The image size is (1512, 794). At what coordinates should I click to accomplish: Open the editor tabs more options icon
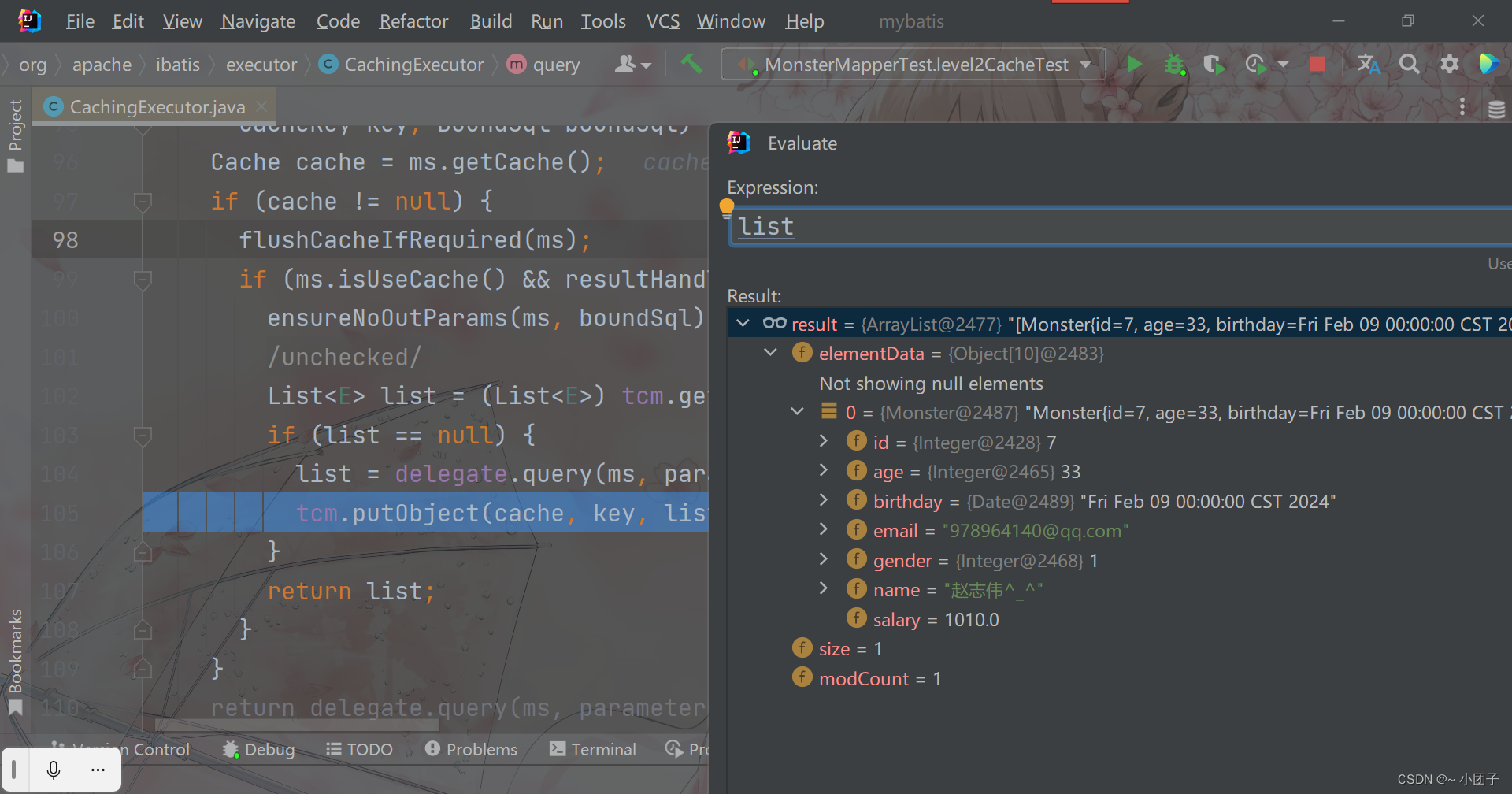(x=1462, y=106)
